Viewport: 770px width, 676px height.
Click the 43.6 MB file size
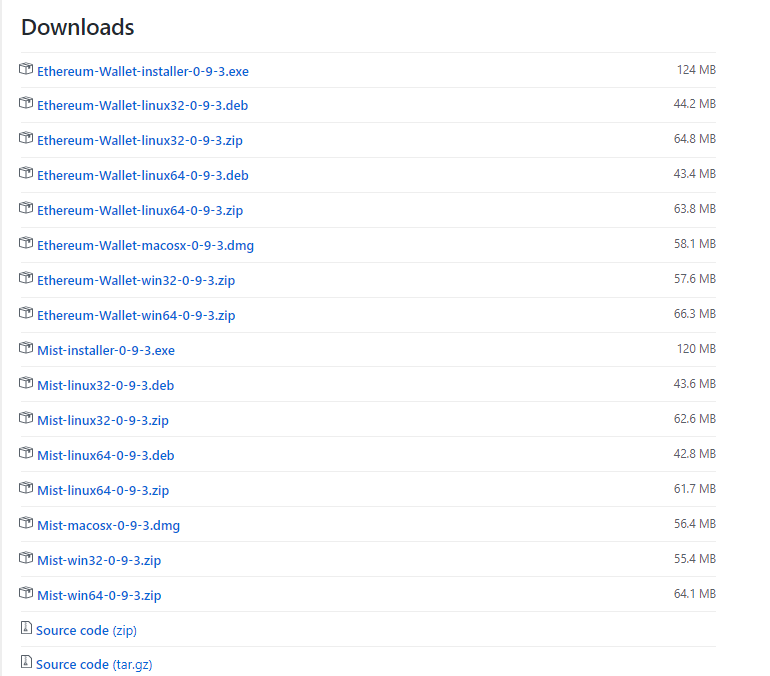tap(695, 383)
